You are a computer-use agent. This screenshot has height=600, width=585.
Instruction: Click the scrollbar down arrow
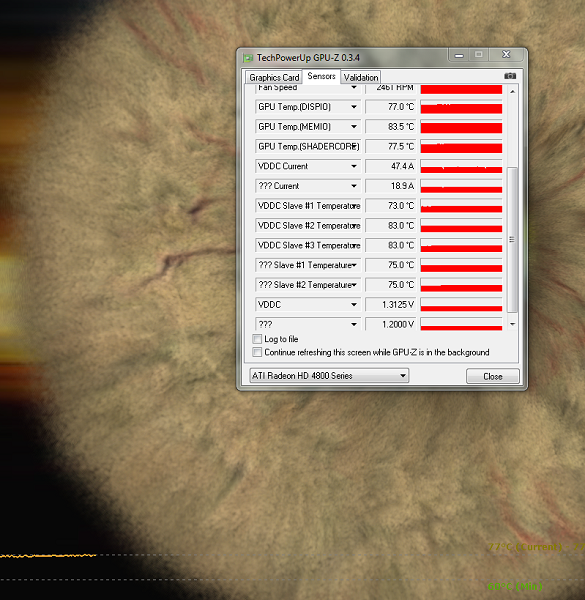pyautogui.click(x=512, y=324)
